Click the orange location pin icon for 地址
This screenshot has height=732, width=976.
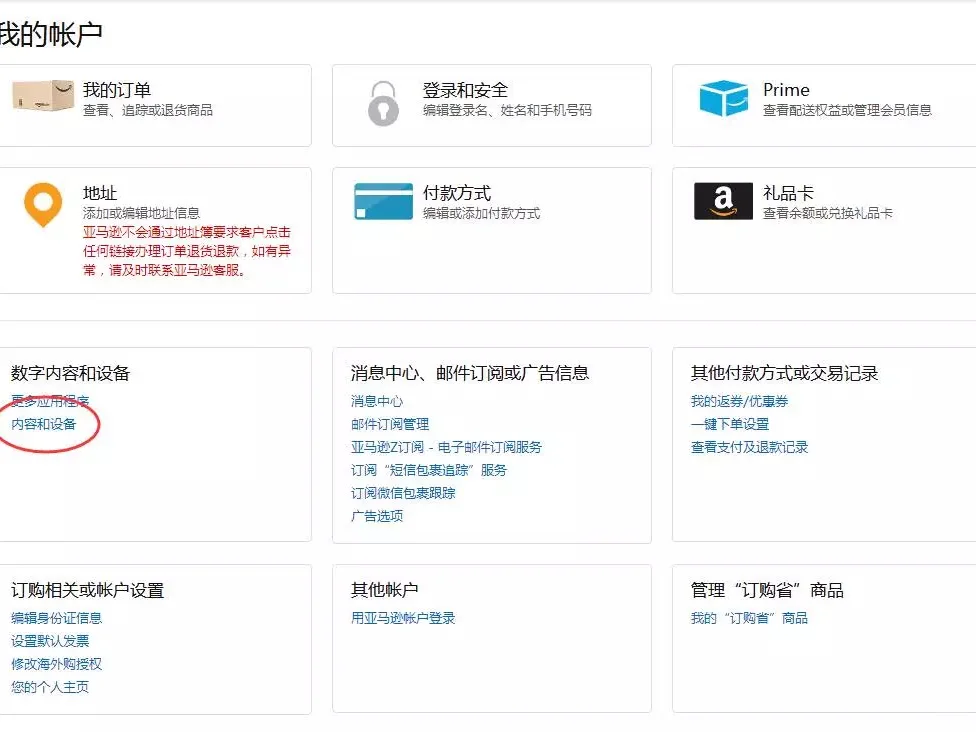point(43,205)
